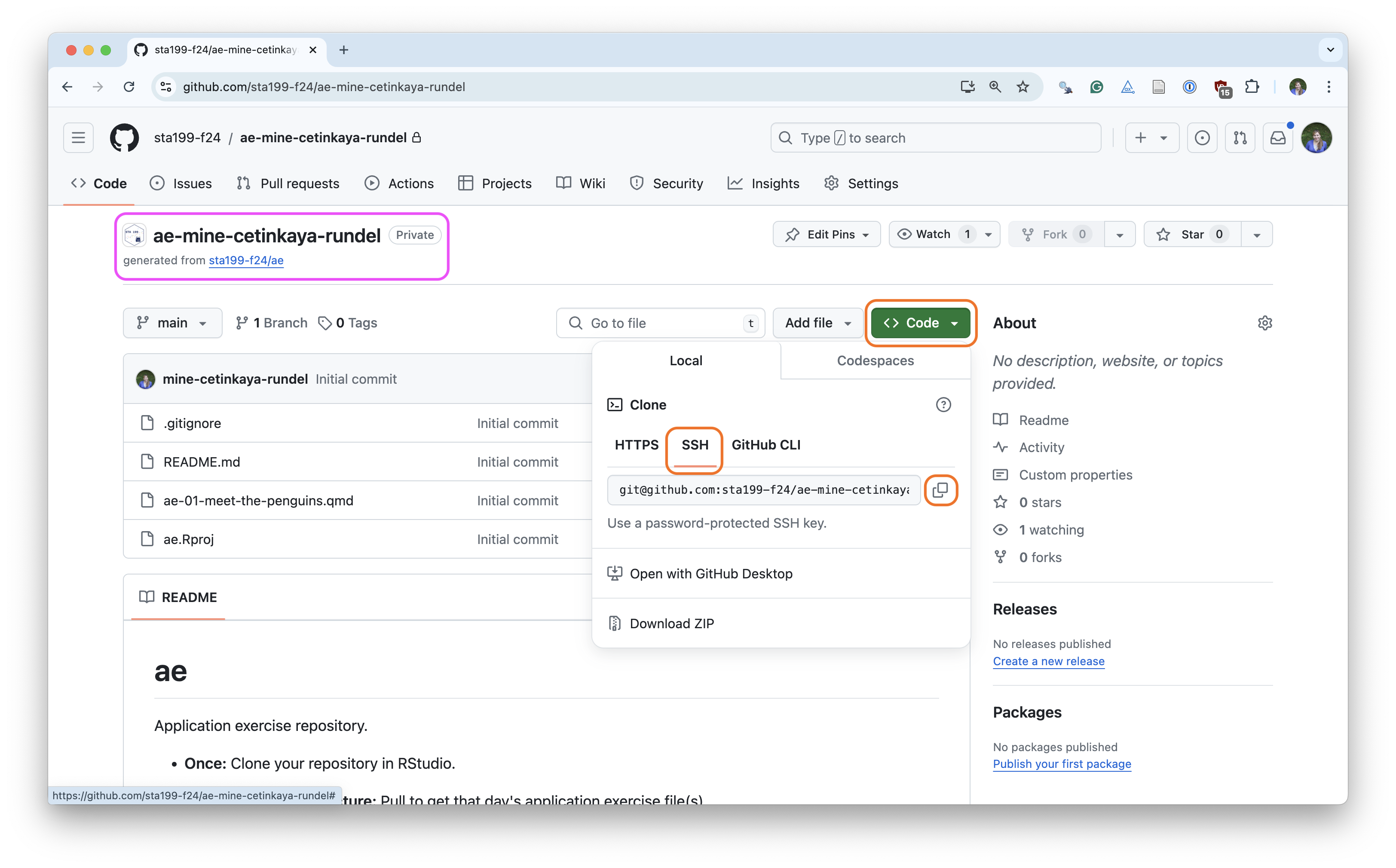
Task: Expand the Edit Pins dropdown
Action: (x=827, y=234)
